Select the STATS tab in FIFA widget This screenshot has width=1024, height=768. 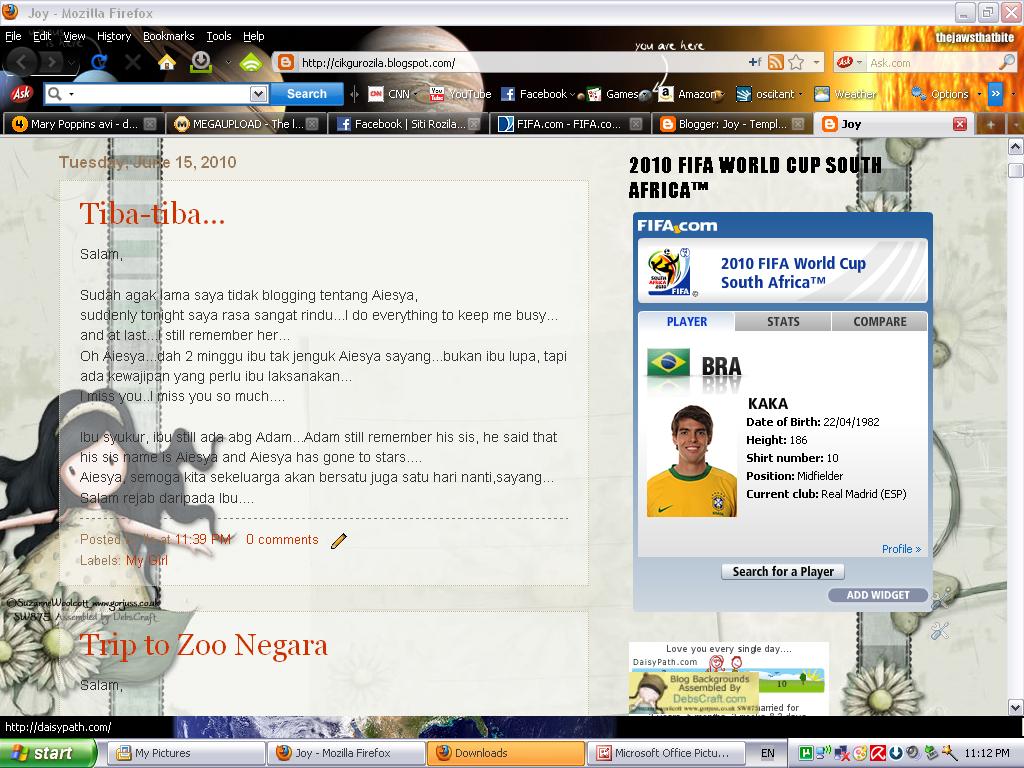point(783,321)
